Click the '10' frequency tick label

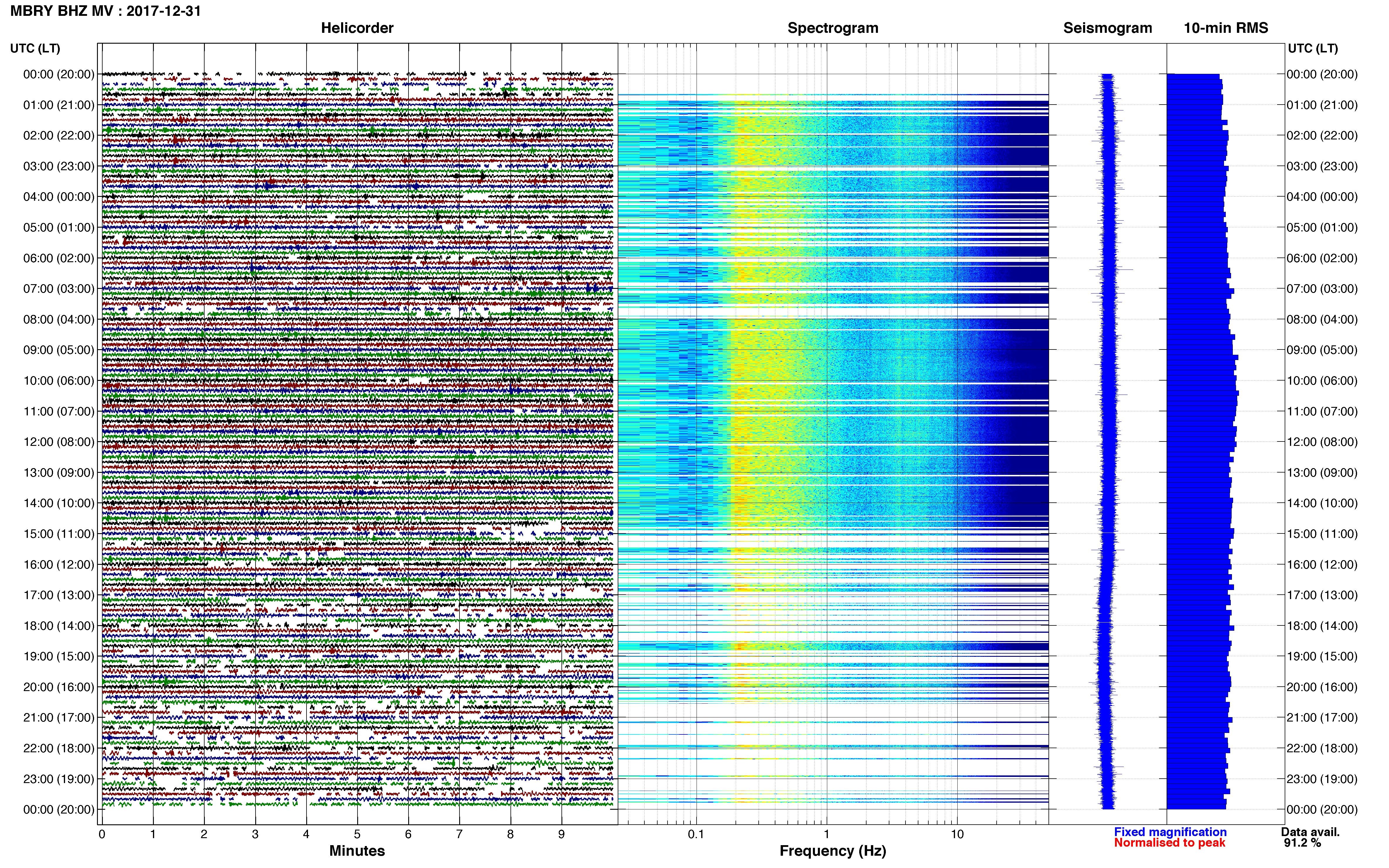pos(957,835)
